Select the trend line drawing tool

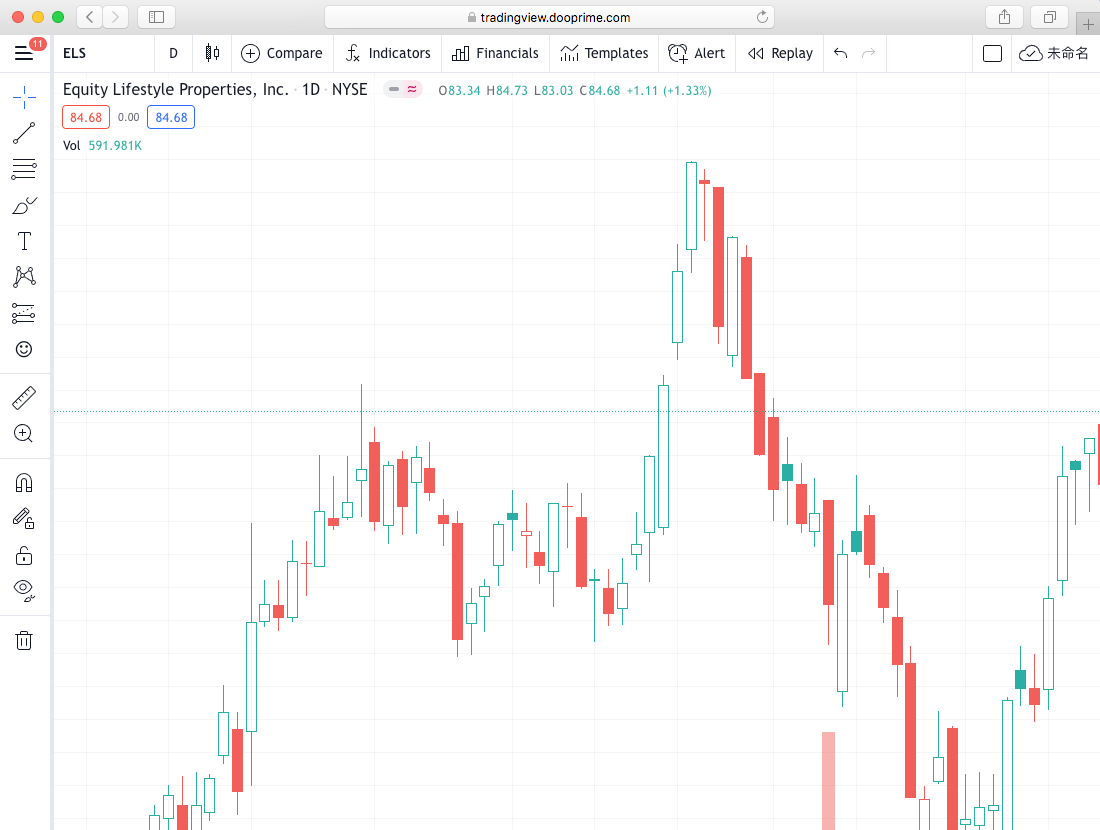coord(24,133)
